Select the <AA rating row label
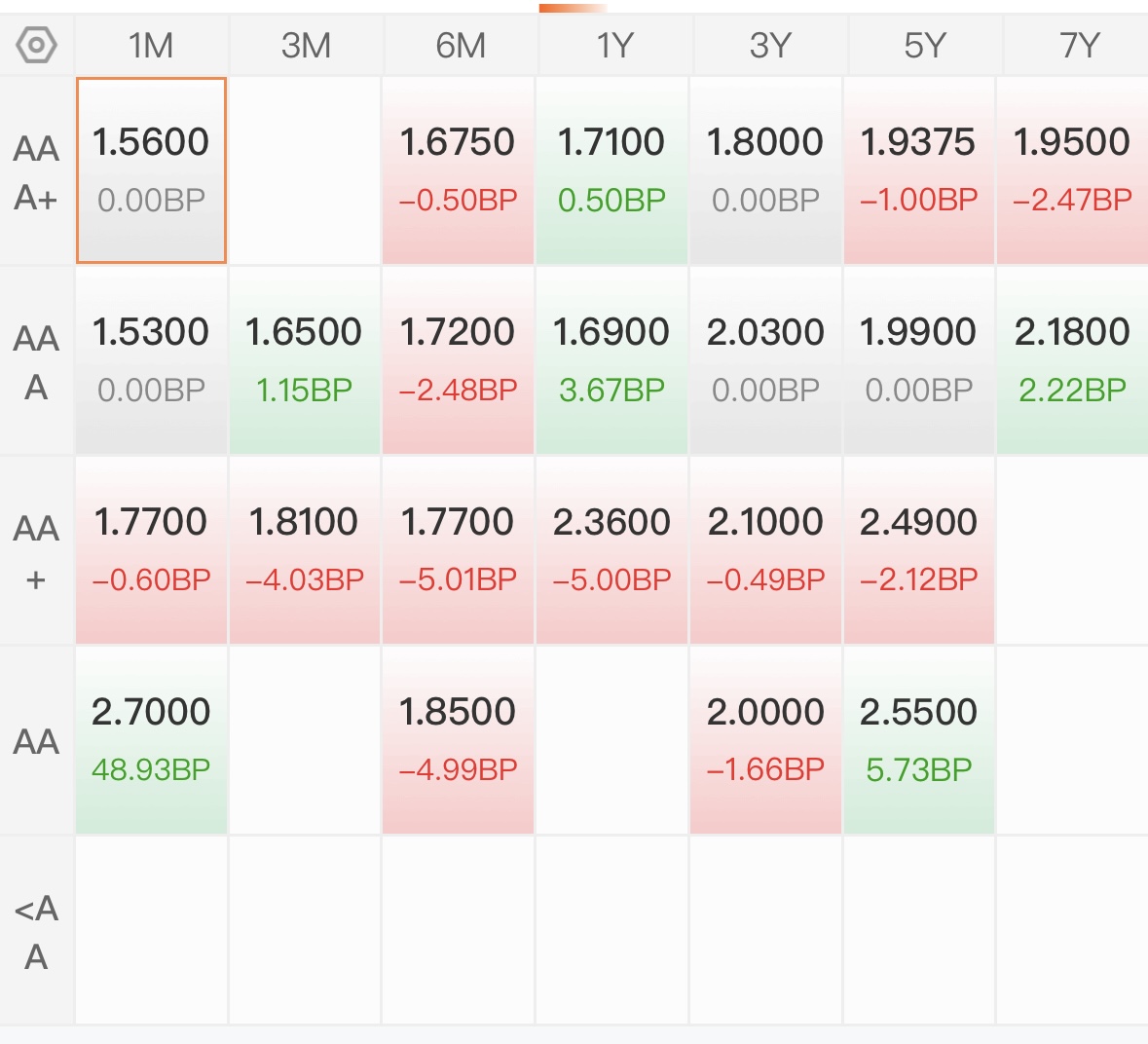The image size is (1148, 1044). tap(36, 932)
